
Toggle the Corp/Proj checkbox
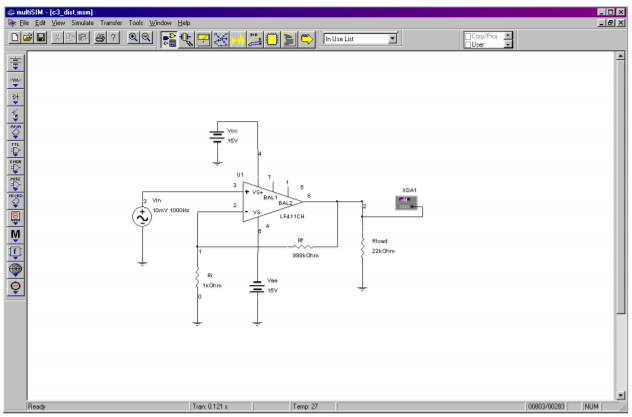coord(467,35)
